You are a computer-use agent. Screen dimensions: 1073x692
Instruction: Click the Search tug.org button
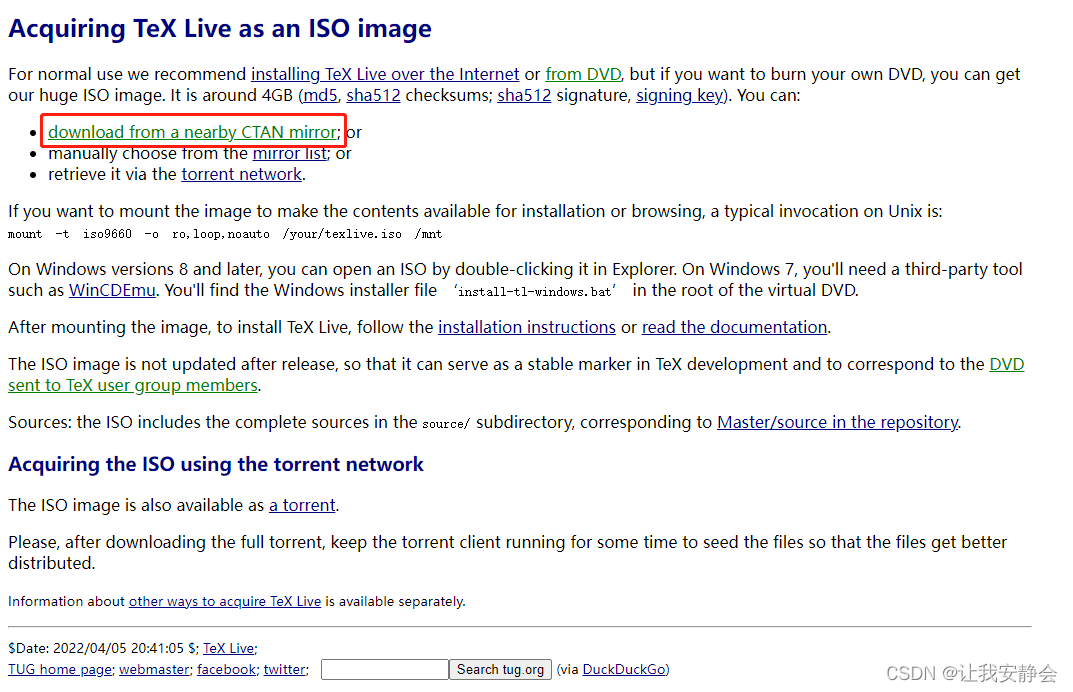click(x=500, y=669)
